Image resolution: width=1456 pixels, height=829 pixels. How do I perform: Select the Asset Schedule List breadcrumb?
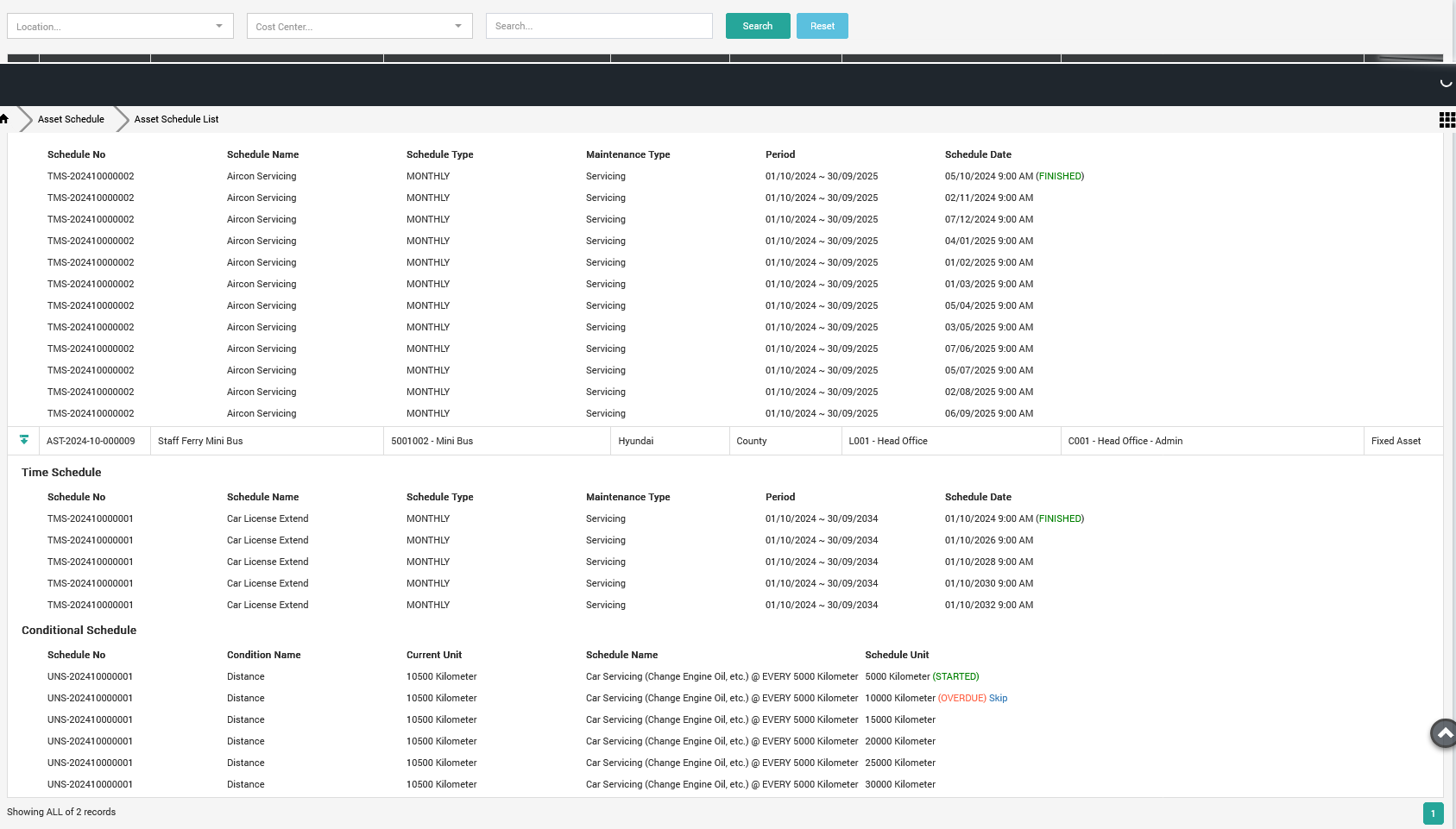(x=176, y=119)
